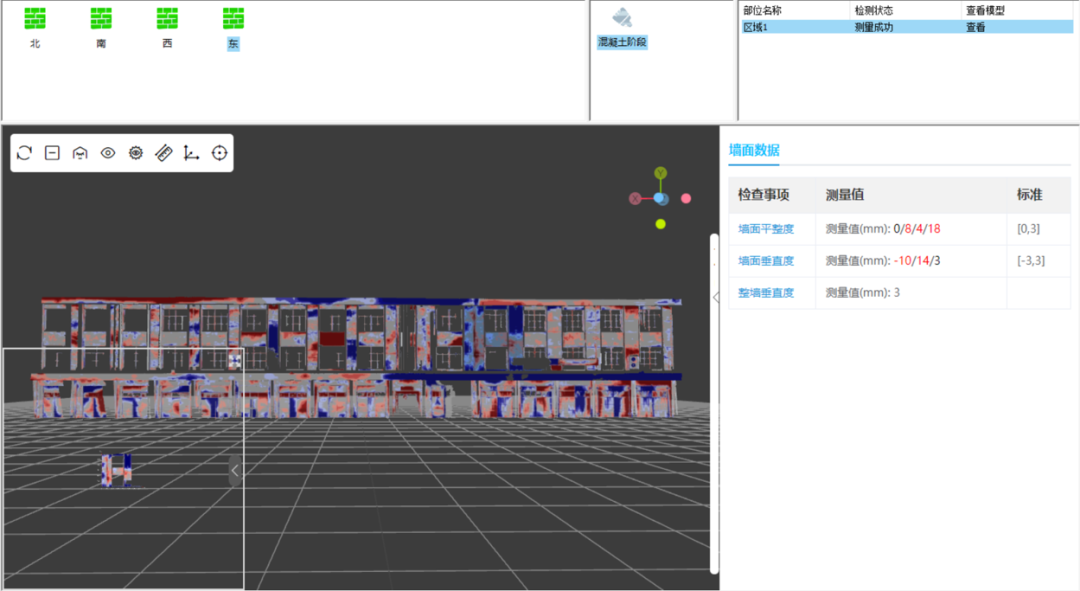Click the refresh/rotate view toolbar icon

point(25,153)
